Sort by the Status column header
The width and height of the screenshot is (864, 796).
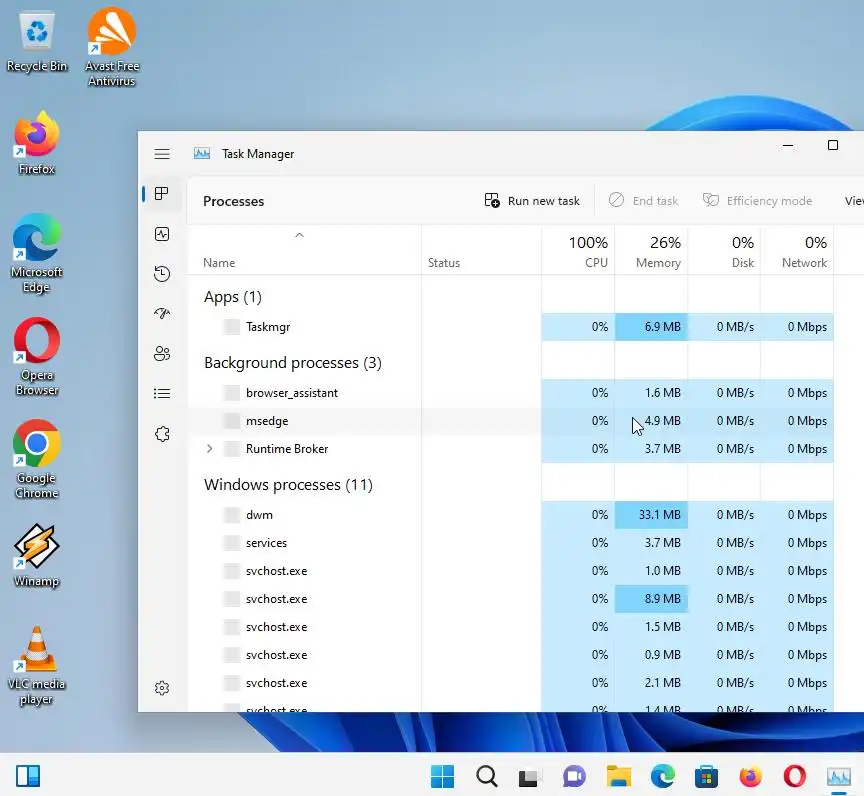click(x=444, y=263)
